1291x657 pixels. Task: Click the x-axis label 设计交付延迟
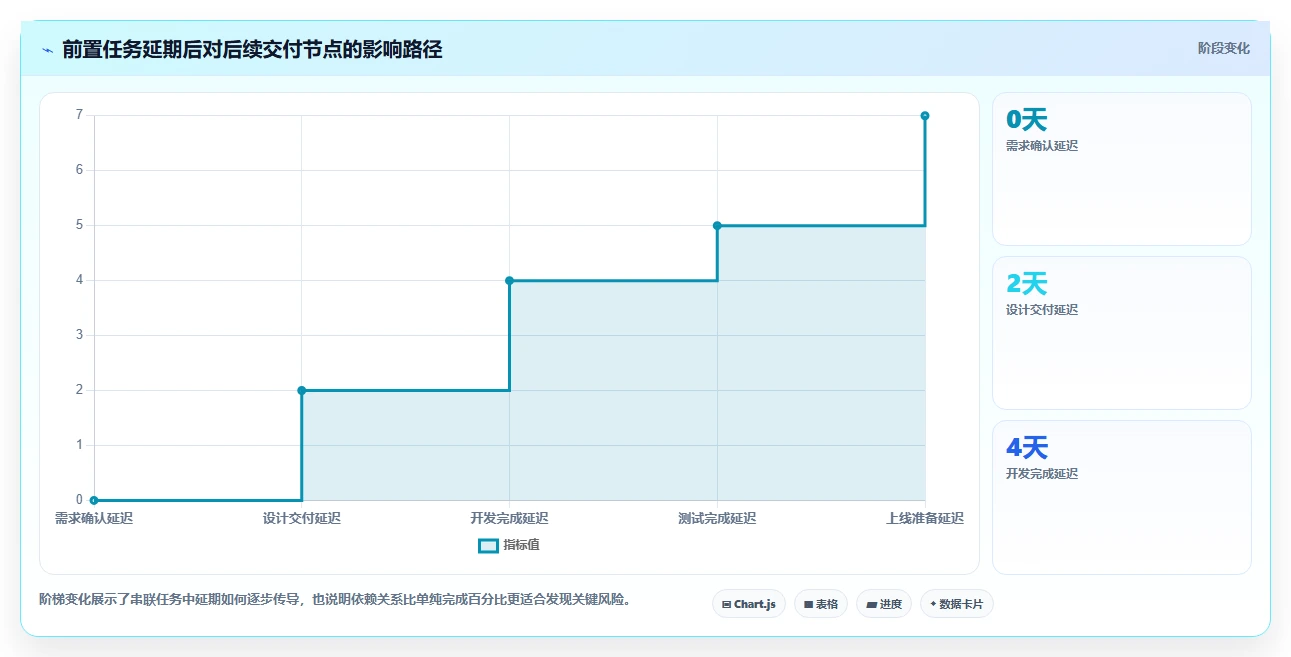pyautogui.click(x=302, y=518)
